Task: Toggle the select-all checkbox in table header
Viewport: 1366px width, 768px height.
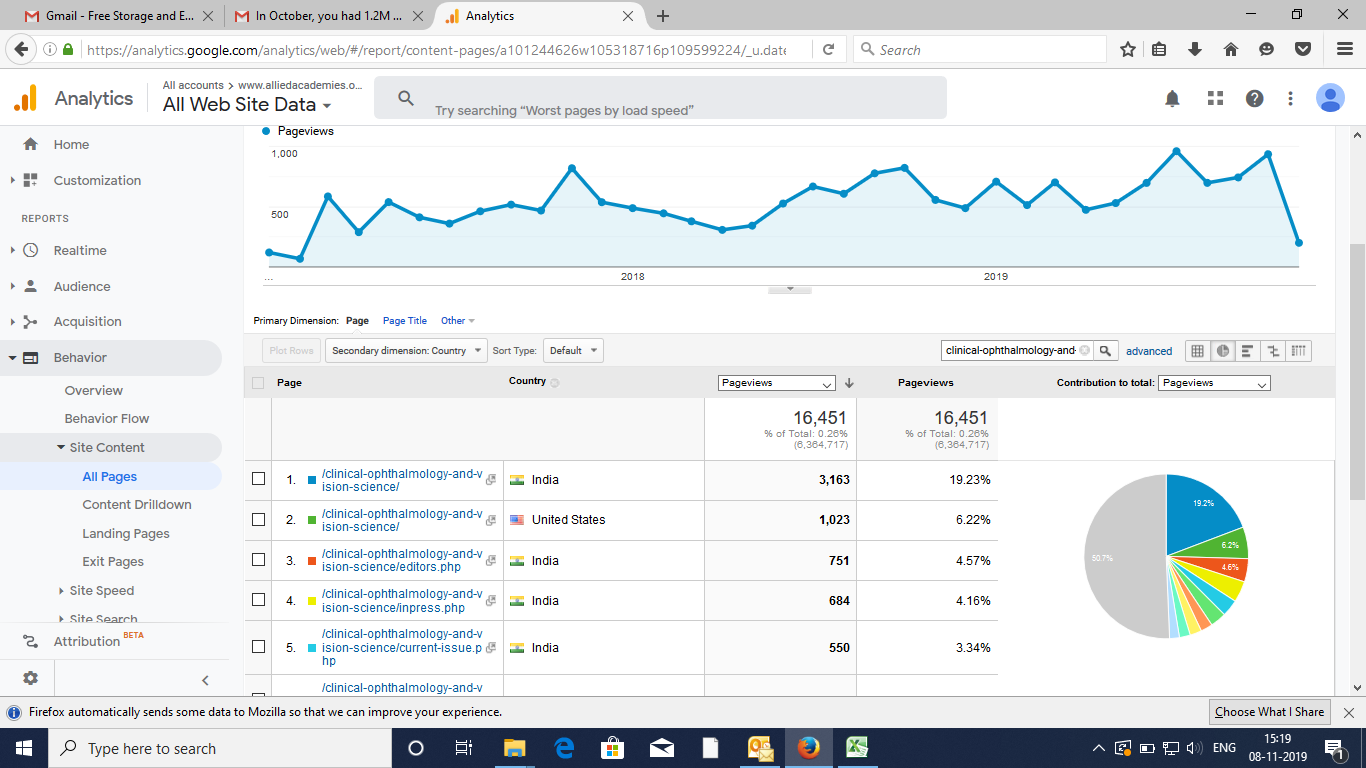Action: click(258, 383)
